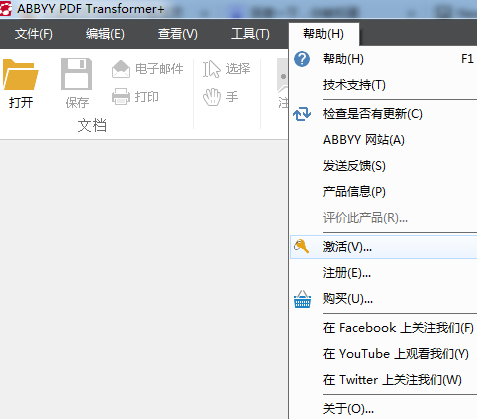
Task: Click the 打开 label under folder
Action: pyautogui.click(x=21, y=102)
